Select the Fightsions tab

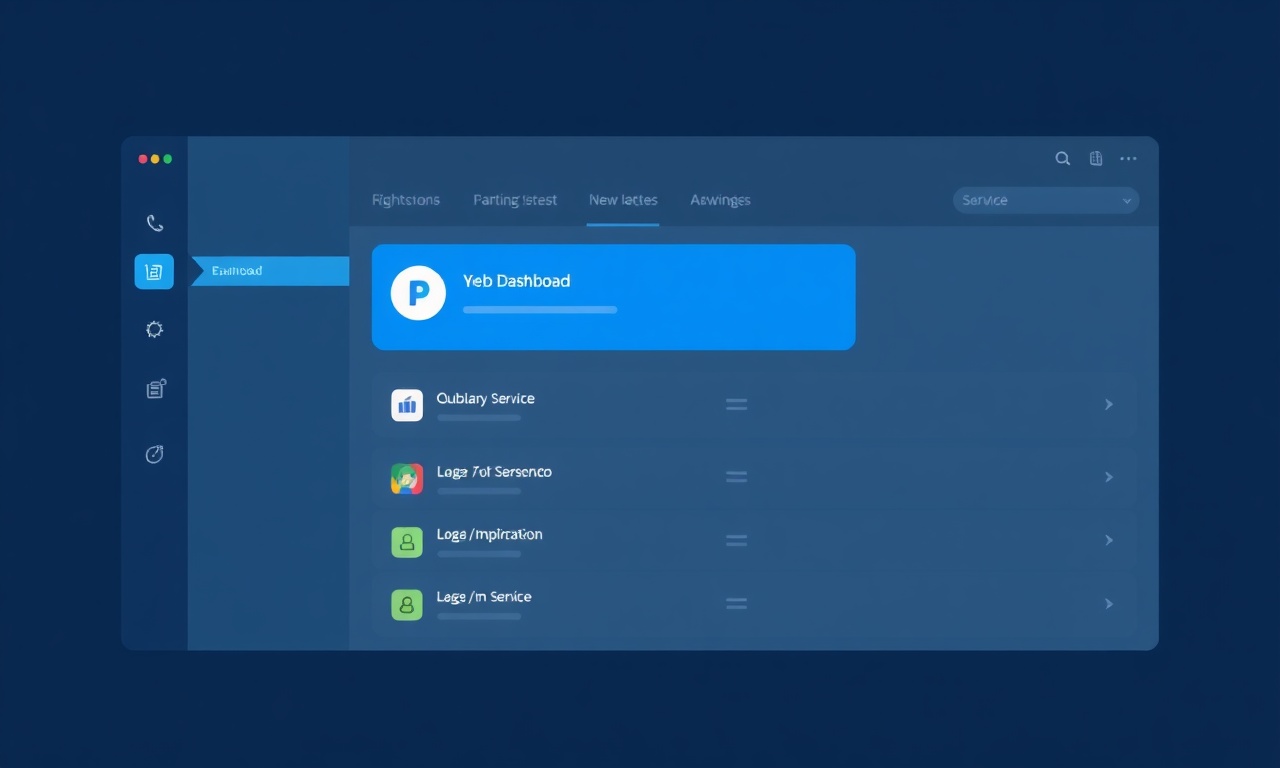pyautogui.click(x=406, y=200)
